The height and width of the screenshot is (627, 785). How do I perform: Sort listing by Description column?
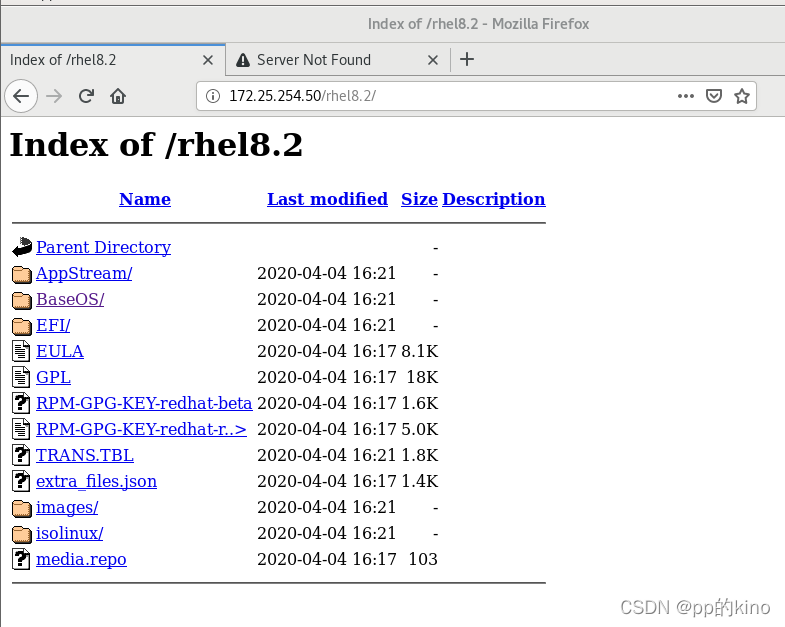point(494,199)
